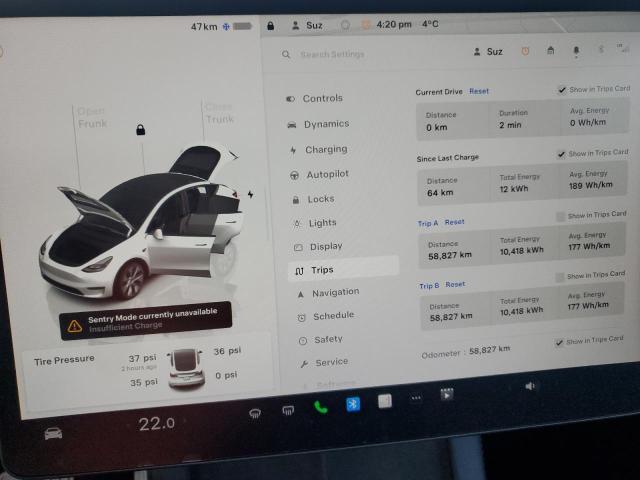
Task: Tap the 47 km range readout
Action: tap(204, 27)
